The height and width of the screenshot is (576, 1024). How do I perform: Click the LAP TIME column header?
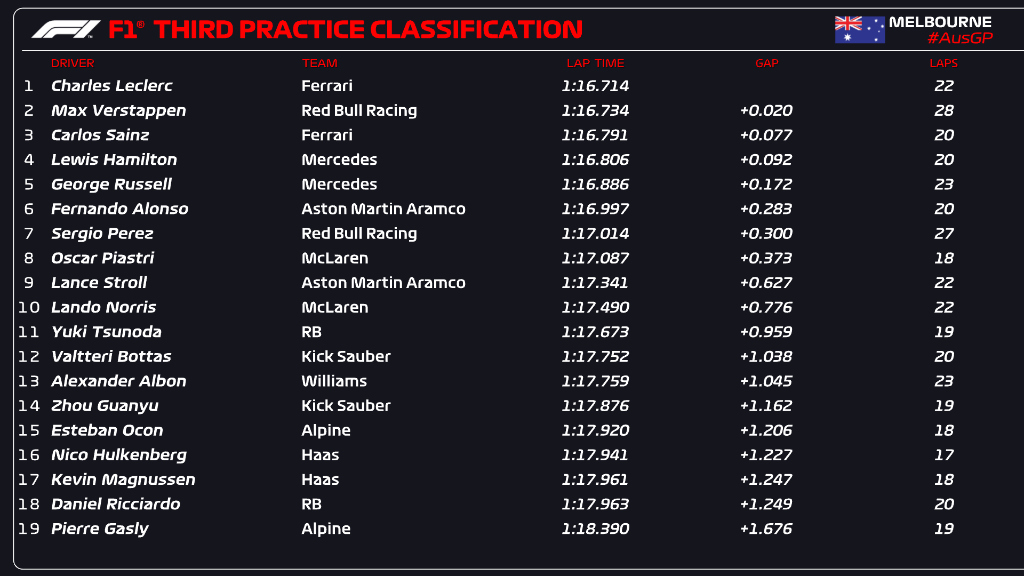point(595,63)
